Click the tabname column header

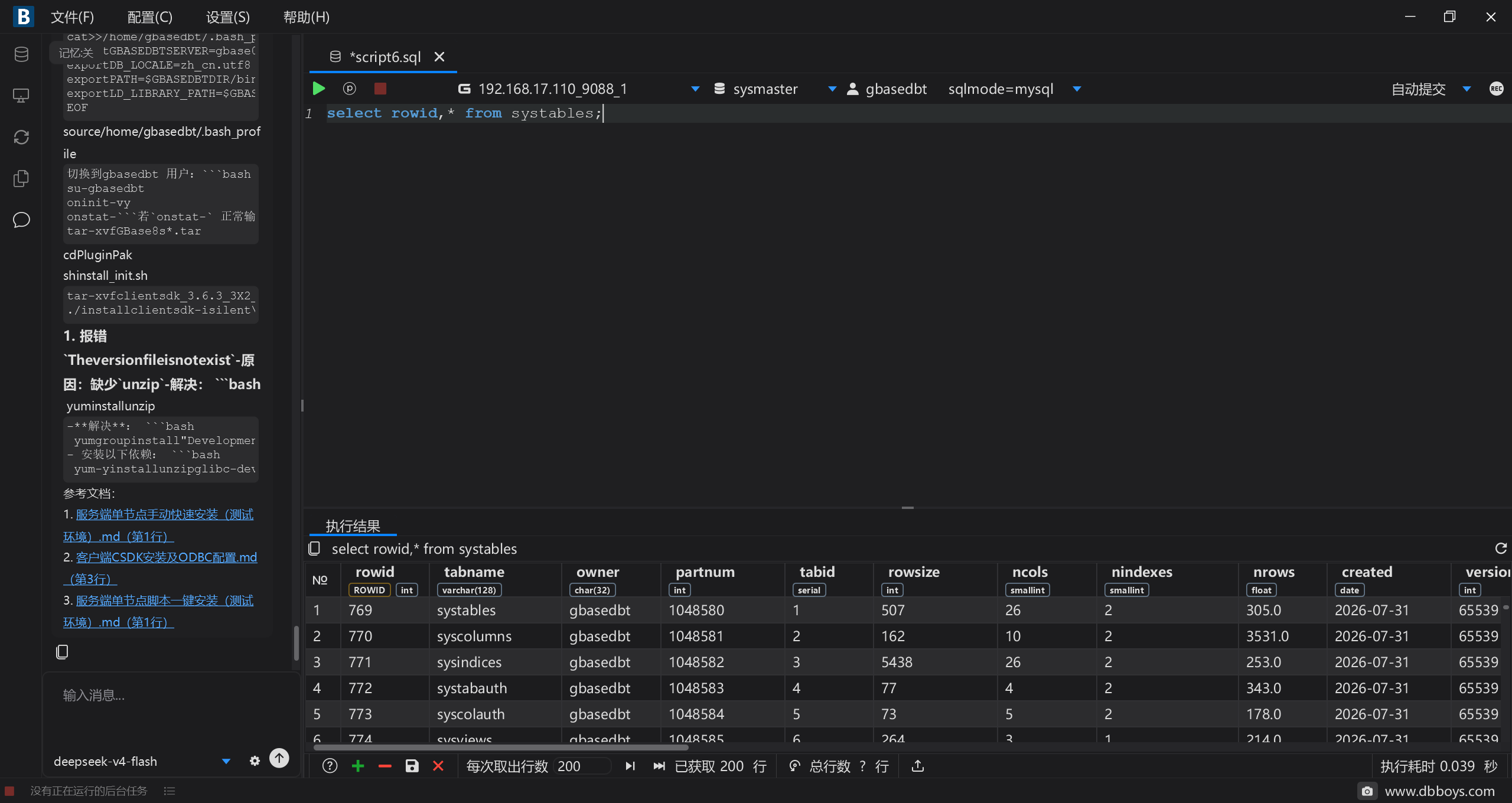[495, 580]
